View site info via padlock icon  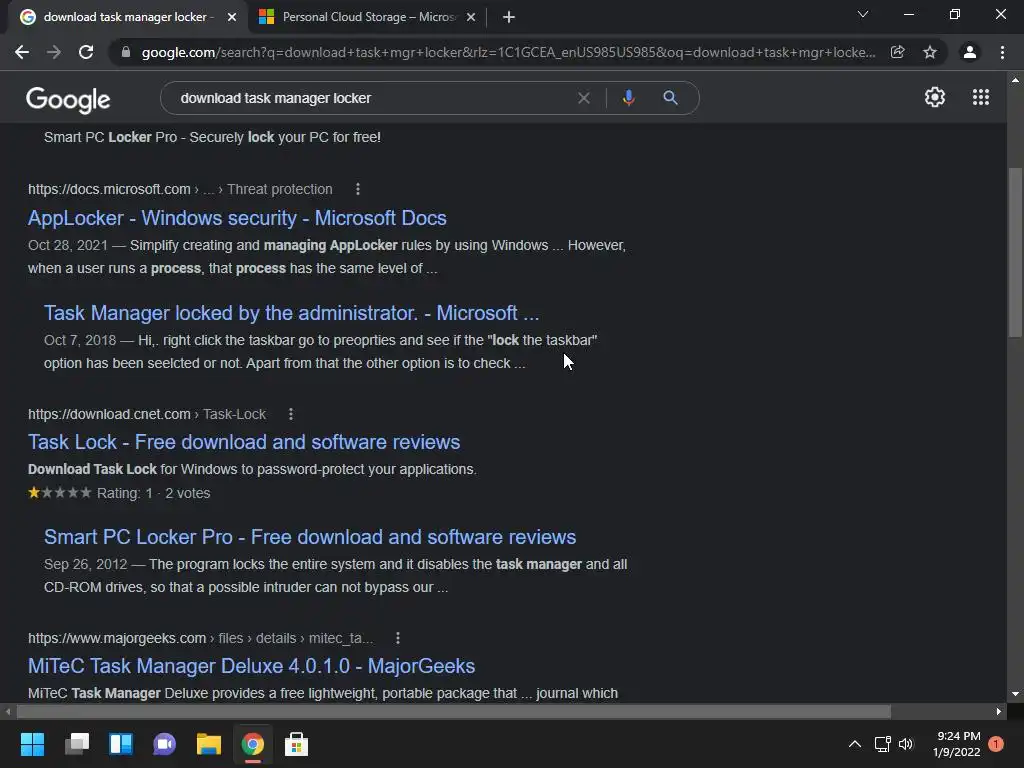pos(126,52)
